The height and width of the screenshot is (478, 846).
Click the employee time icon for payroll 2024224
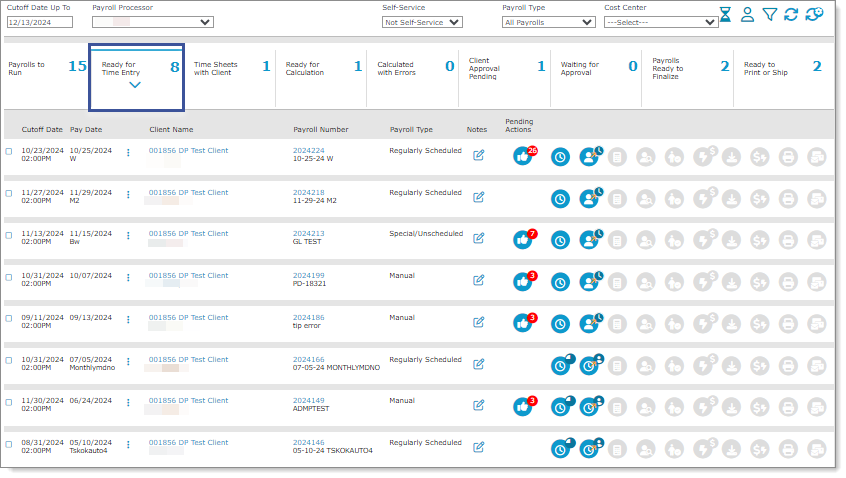[589, 156]
